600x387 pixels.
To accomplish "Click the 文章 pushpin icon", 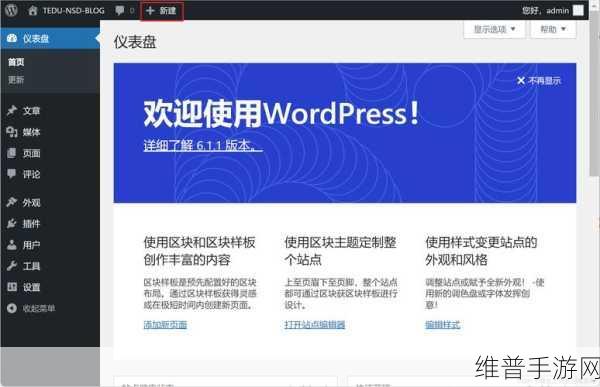I will click(12, 111).
